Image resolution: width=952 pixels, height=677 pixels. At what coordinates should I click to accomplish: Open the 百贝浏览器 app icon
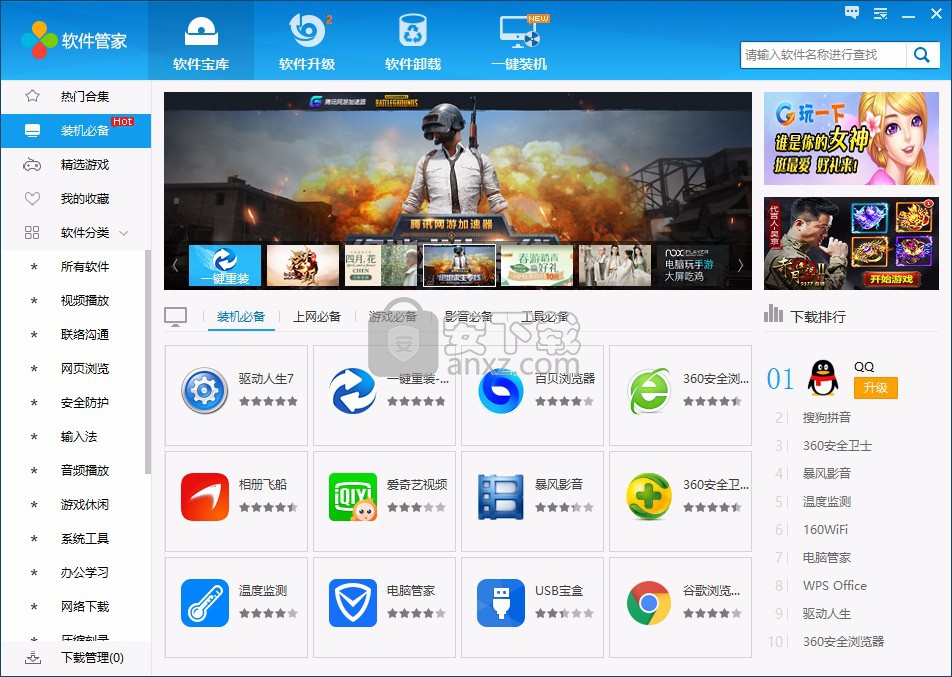[501, 390]
